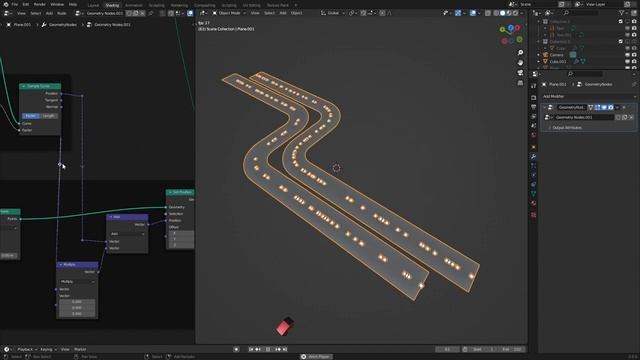The height and width of the screenshot is (360, 640).
Task: Open the File menu
Action: [15, 4]
